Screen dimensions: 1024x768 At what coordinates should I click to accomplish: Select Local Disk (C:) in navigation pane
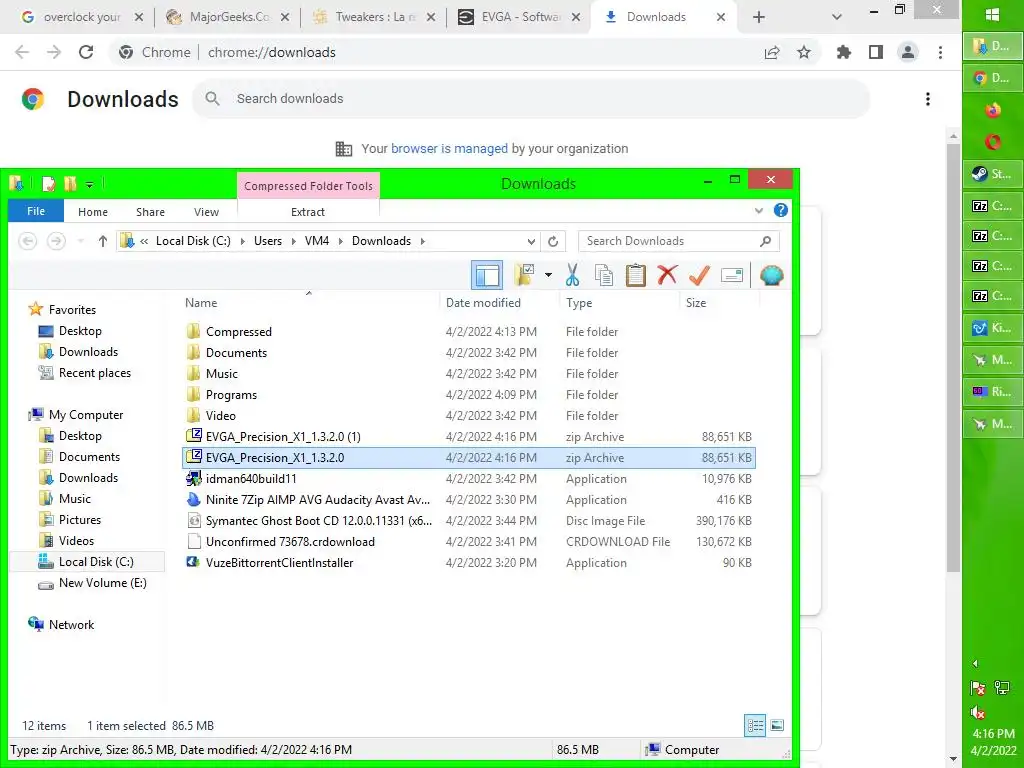click(96, 562)
